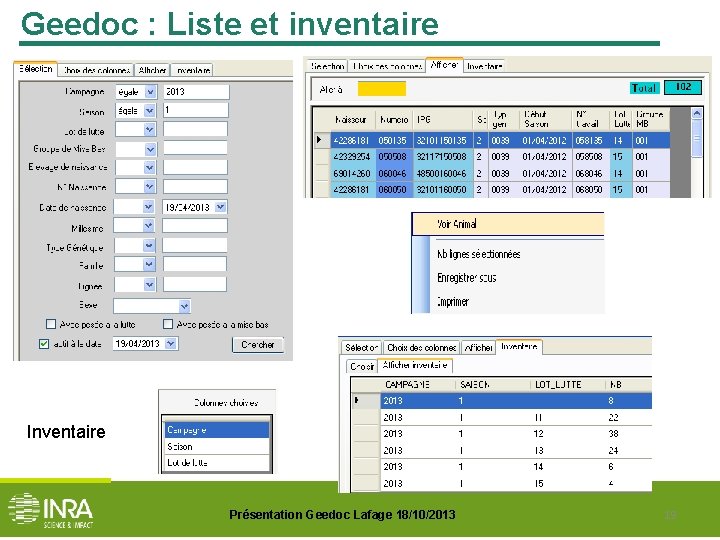
Task: Click the INRA logo
Action: tap(51, 510)
